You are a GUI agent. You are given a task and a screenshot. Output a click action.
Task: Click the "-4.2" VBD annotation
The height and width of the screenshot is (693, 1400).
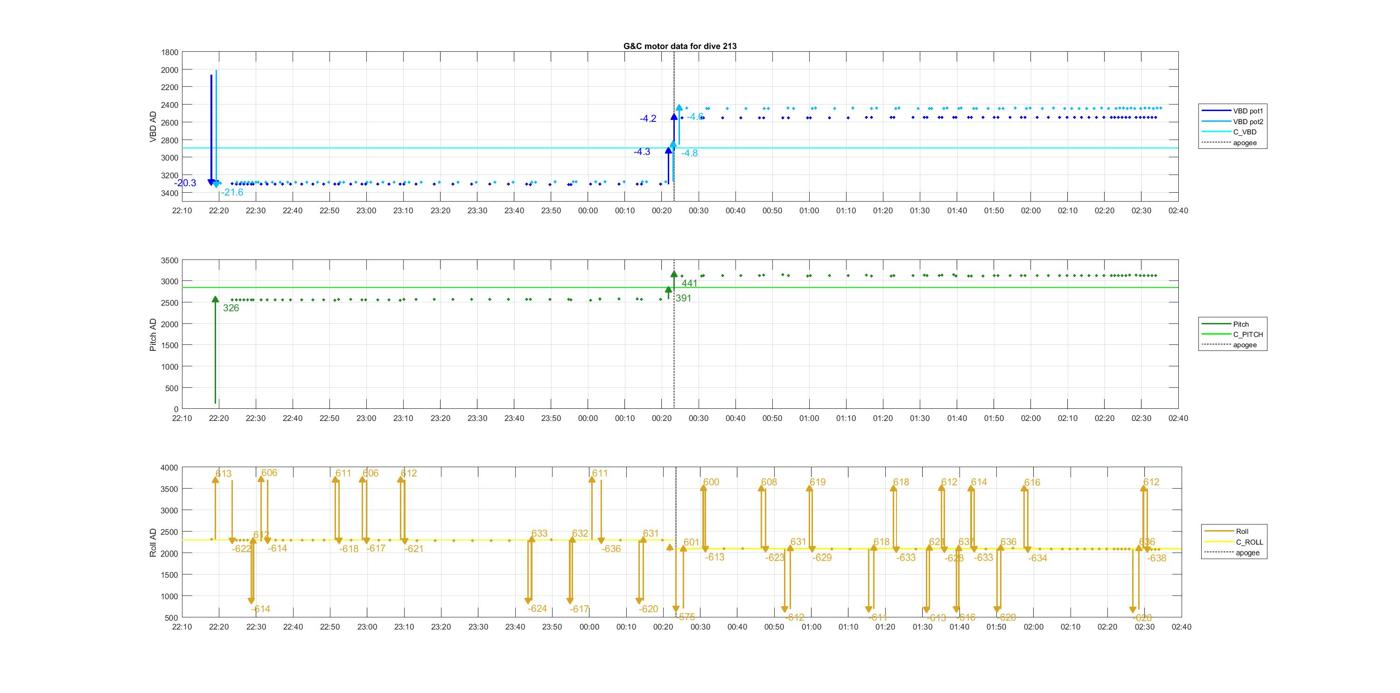pyautogui.click(x=648, y=119)
